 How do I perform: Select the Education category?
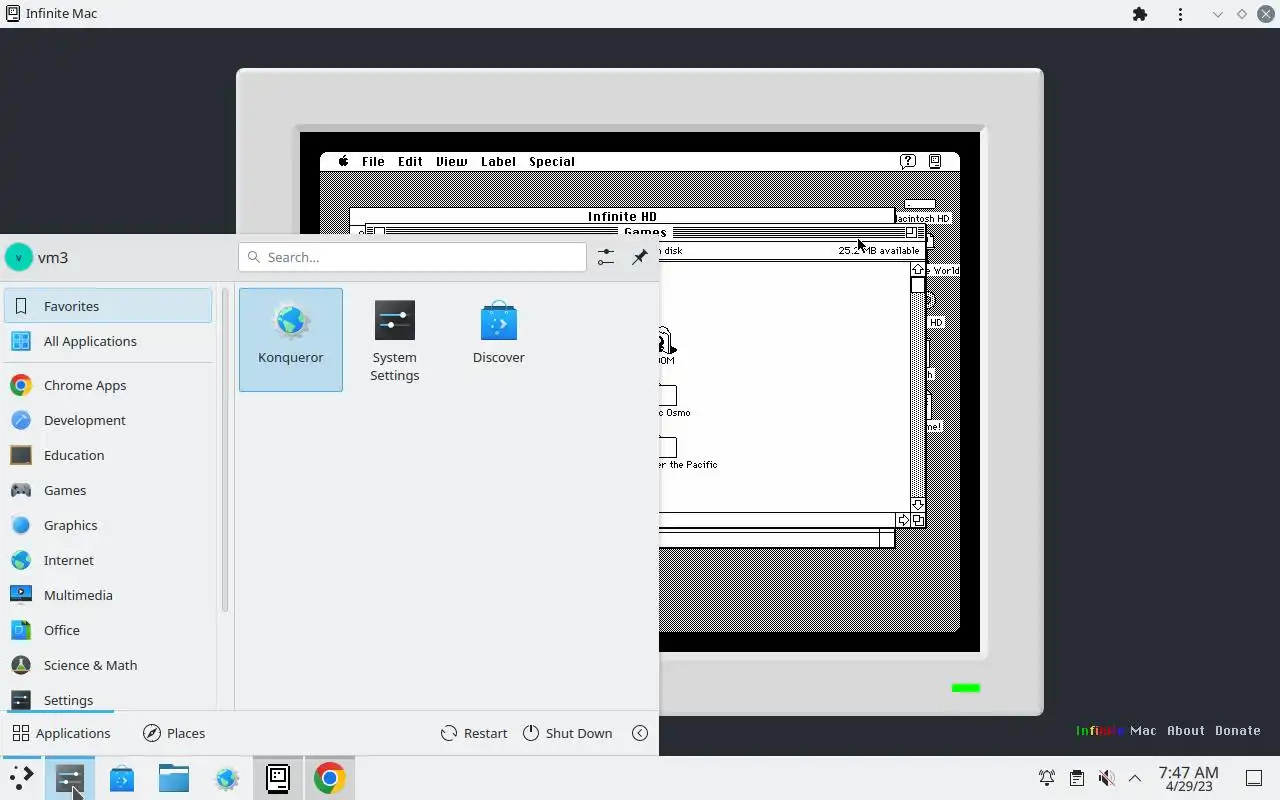point(108,455)
